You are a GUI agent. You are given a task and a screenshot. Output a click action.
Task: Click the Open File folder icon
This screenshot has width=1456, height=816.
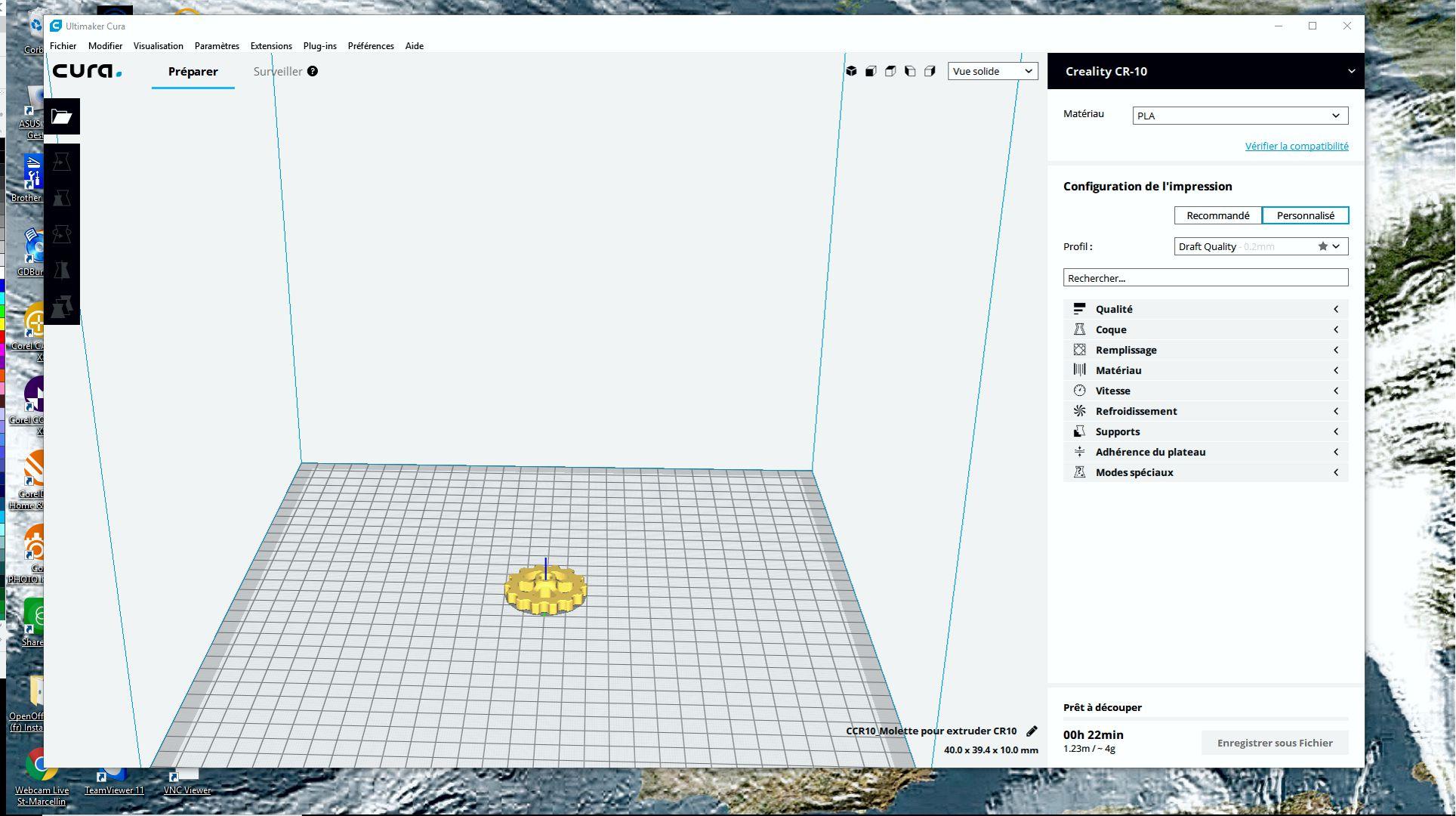tap(61, 116)
